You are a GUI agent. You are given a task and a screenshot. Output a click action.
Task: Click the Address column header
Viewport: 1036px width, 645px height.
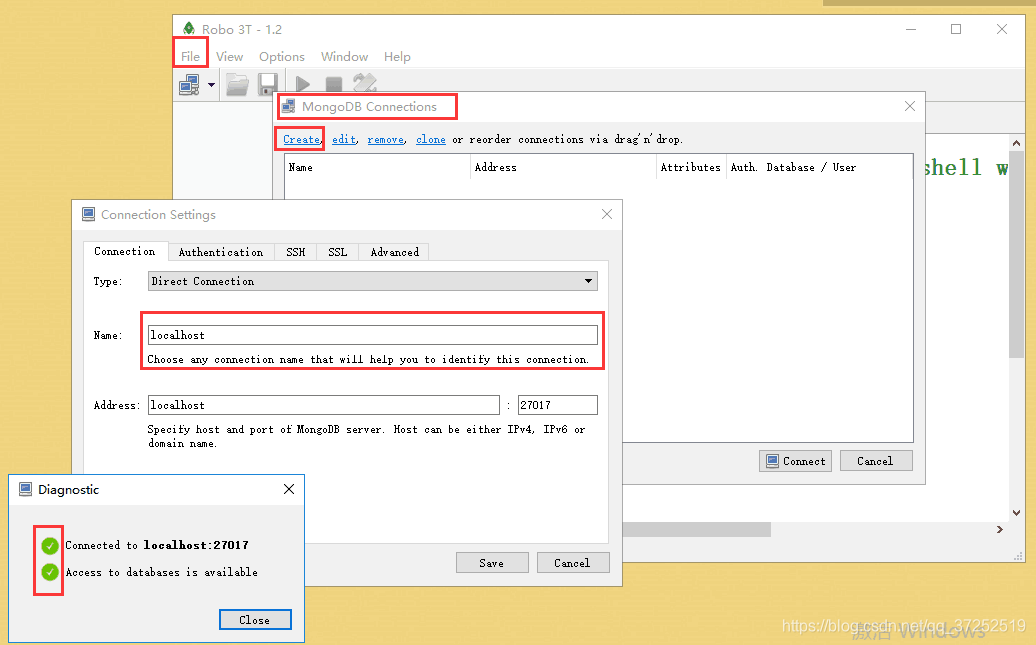click(x=563, y=167)
